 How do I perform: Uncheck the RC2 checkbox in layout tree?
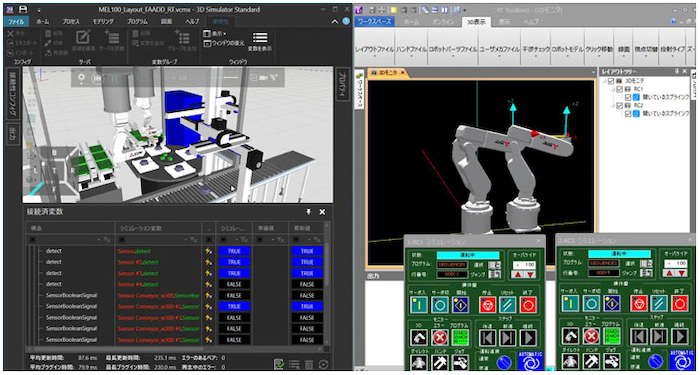620,105
